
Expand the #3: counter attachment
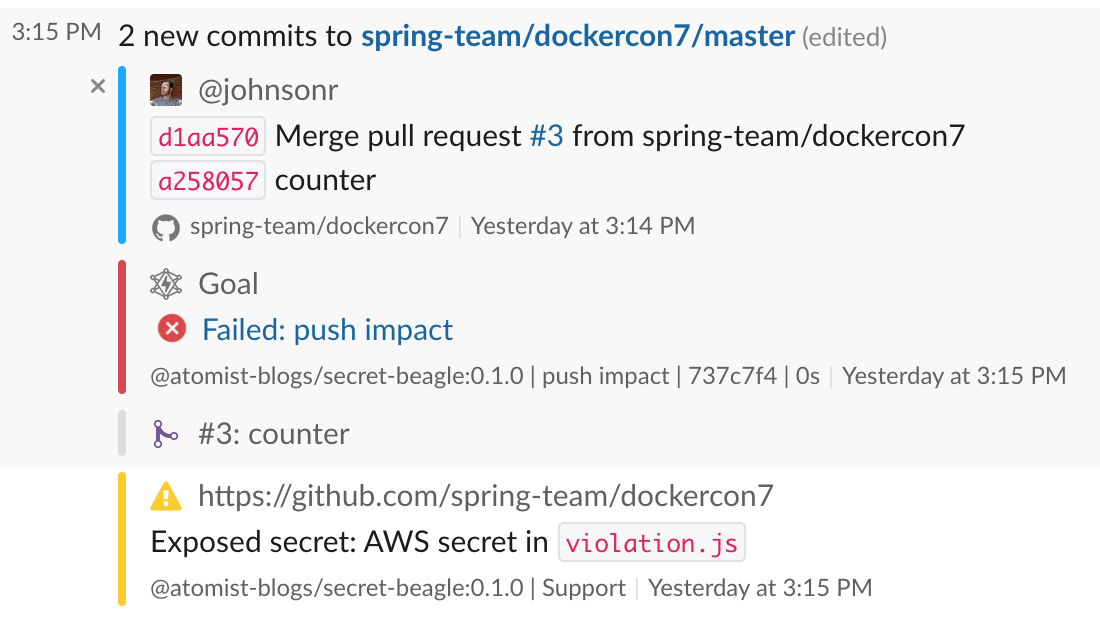click(x=273, y=434)
